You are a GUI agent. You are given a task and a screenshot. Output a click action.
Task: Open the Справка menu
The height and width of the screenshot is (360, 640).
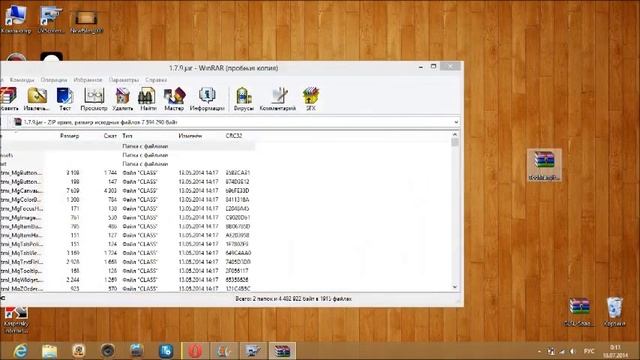click(x=156, y=80)
